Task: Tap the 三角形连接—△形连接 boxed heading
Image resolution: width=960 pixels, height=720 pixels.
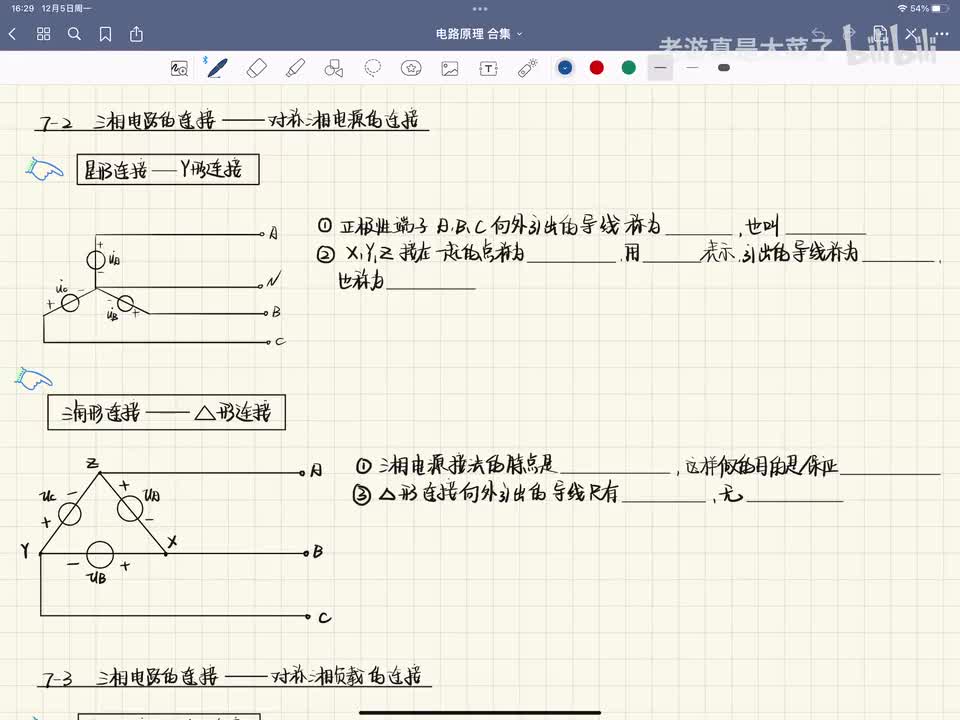Action: point(167,413)
